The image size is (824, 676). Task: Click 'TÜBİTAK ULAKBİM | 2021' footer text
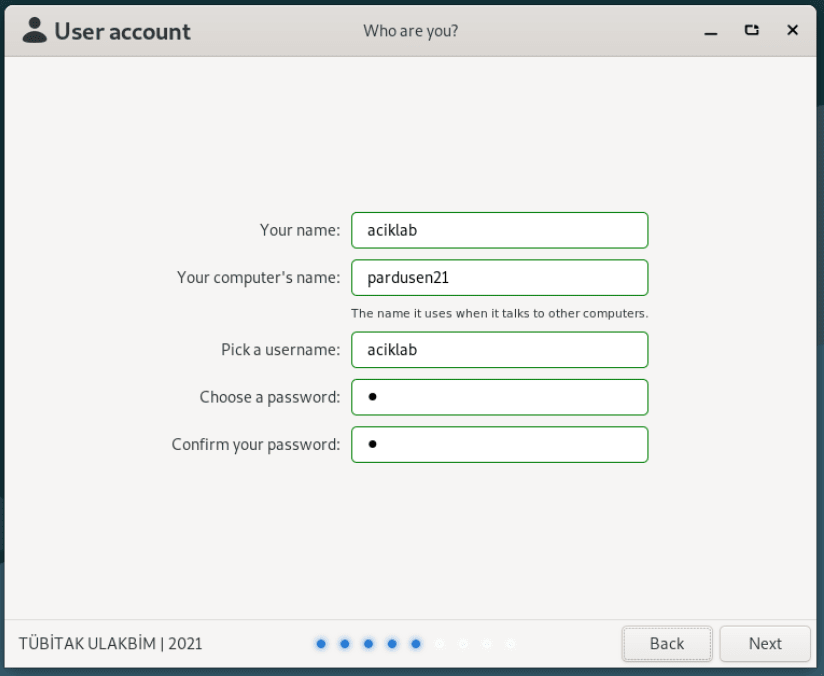110,643
